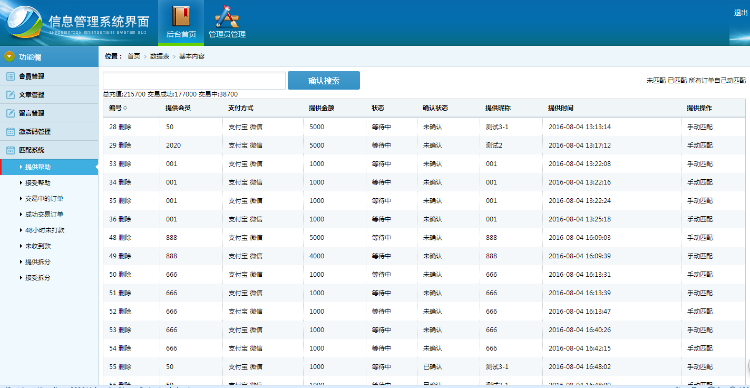Click the 确认搜索 button
The height and width of the screenshot is (388, 750).
point(324,80)
